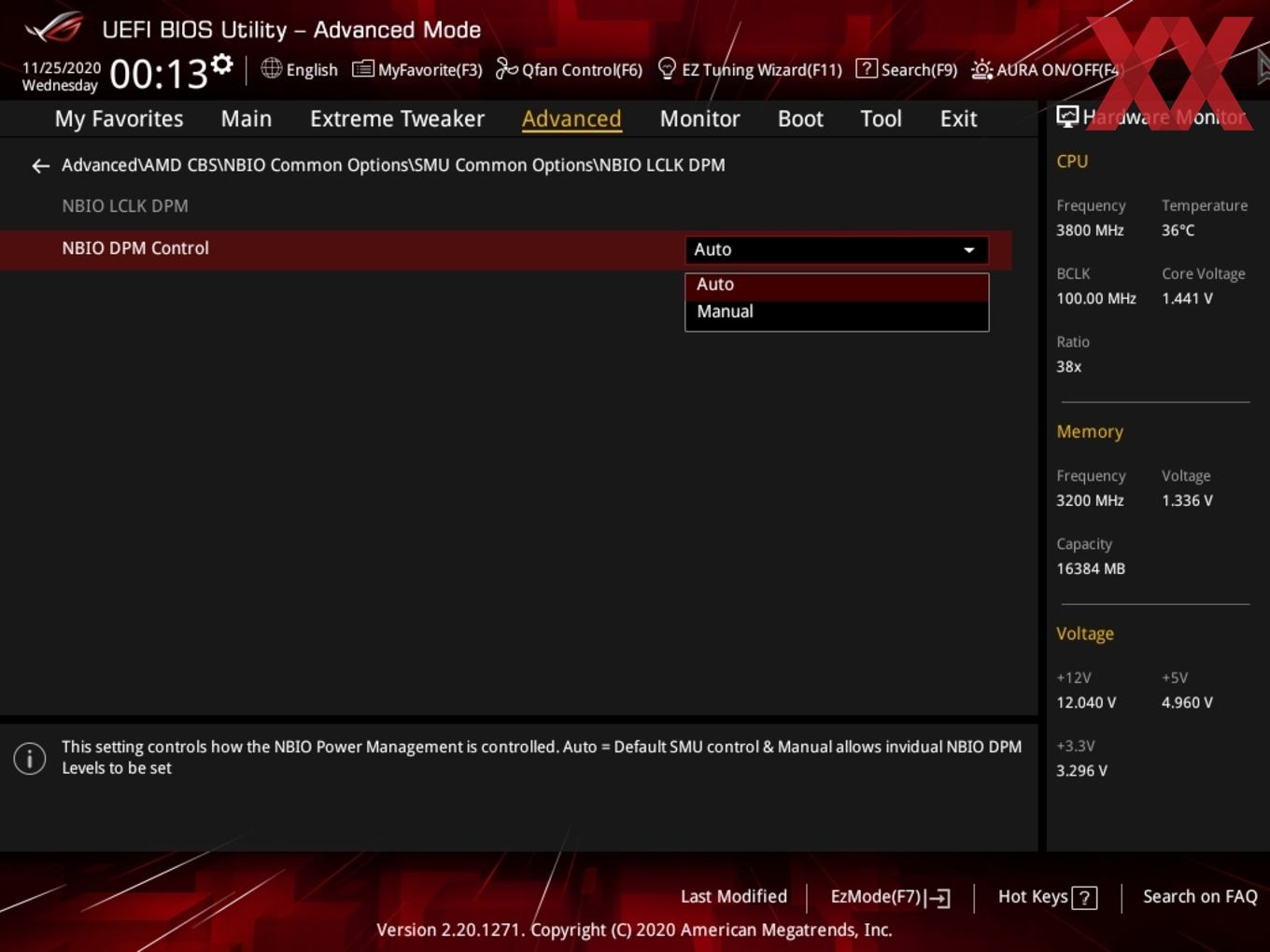
Task: Click memory capacity value 16384 MB
Action: click(1091, 569)
